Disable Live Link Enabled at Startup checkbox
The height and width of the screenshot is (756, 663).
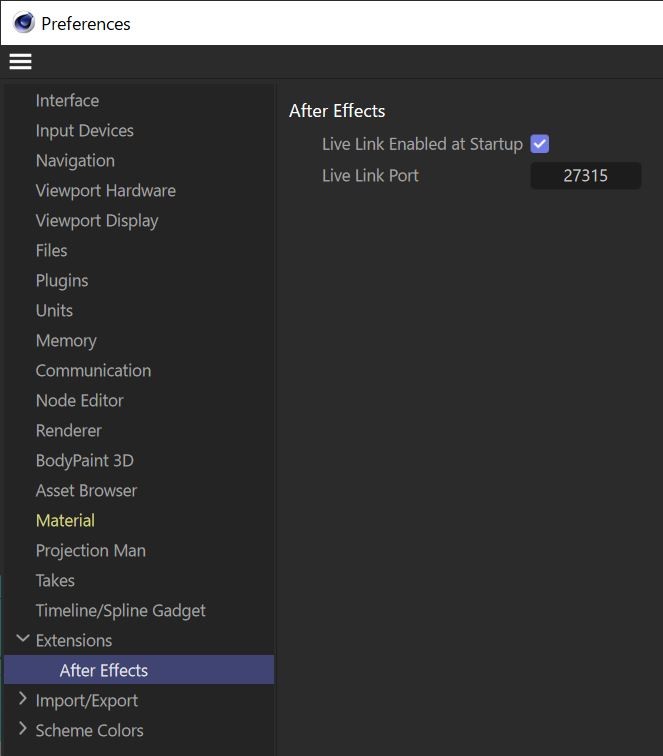click(x=540, y=144)
